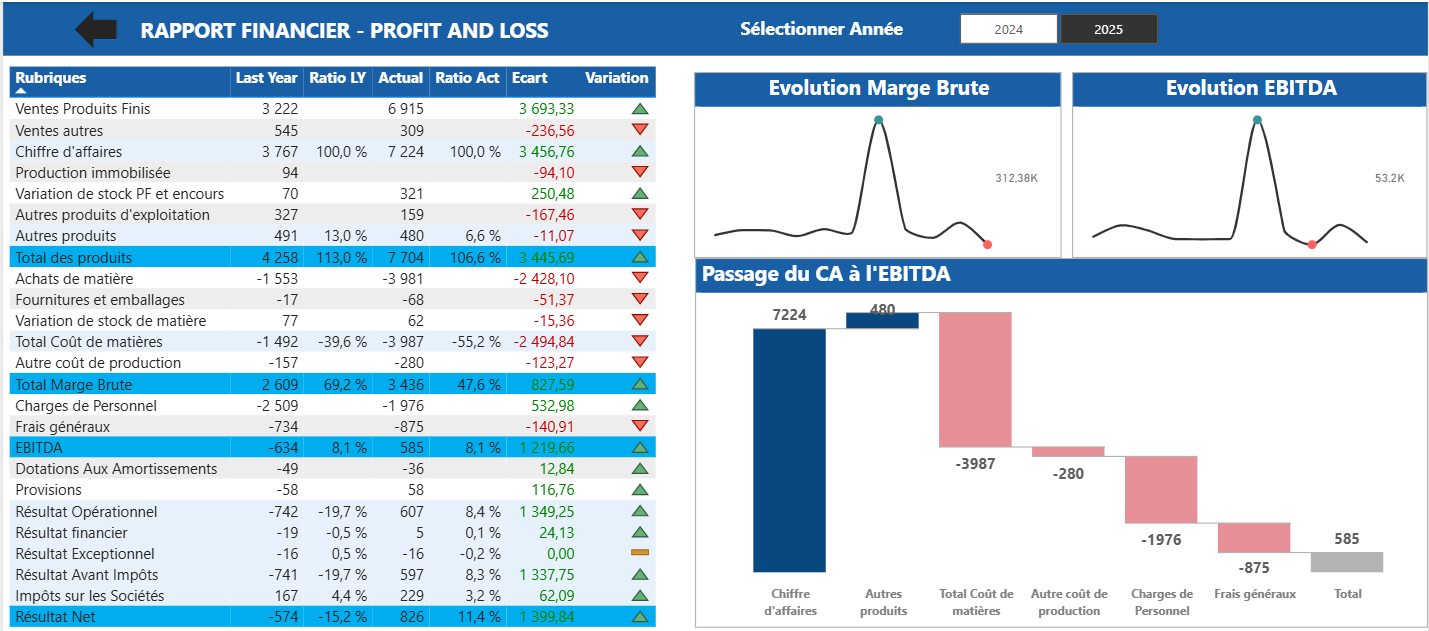
Task: Click the Autres produits waterfall bar
Action: click(x=882, y=320)
